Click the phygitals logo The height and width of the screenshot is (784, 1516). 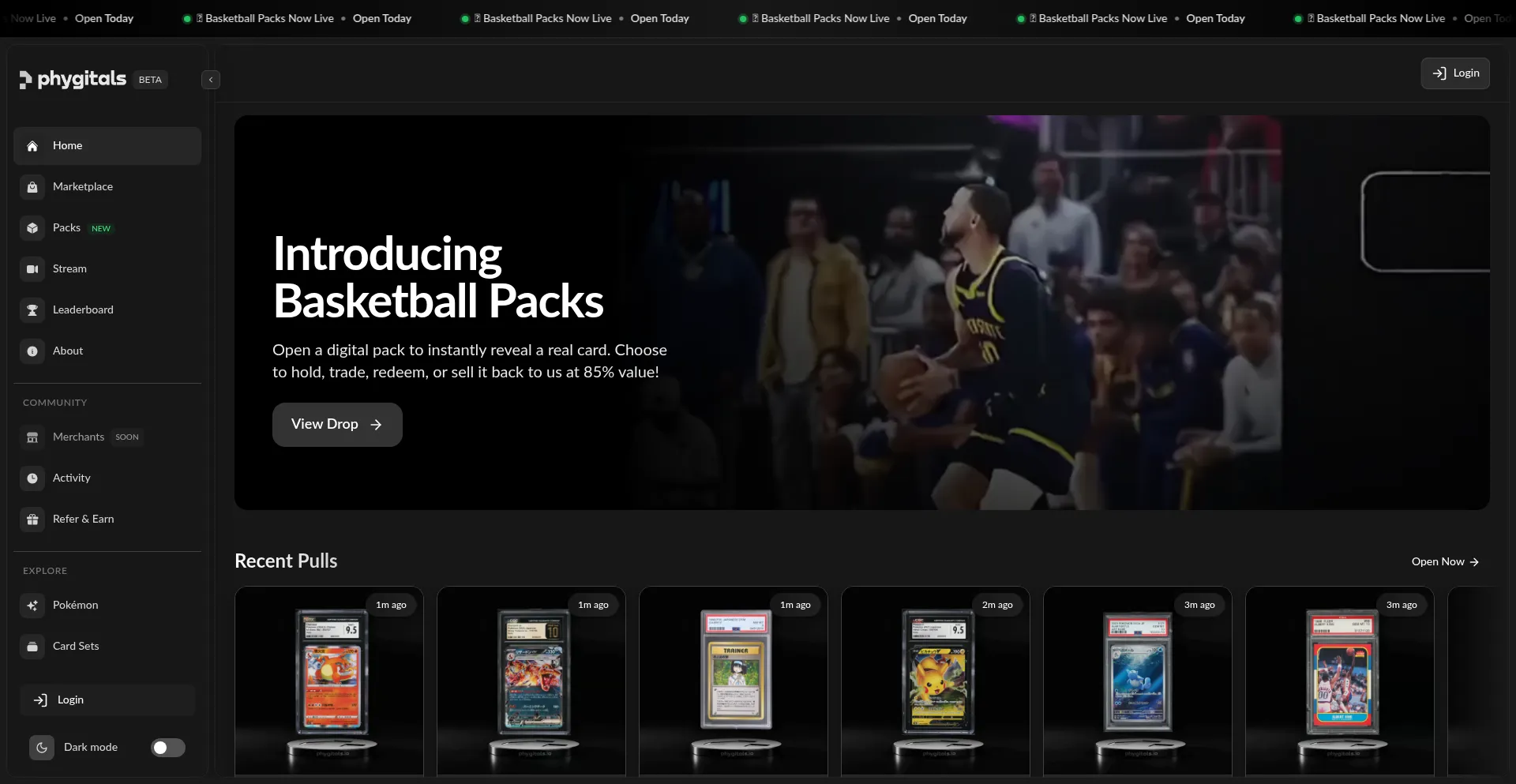point(73,79)
